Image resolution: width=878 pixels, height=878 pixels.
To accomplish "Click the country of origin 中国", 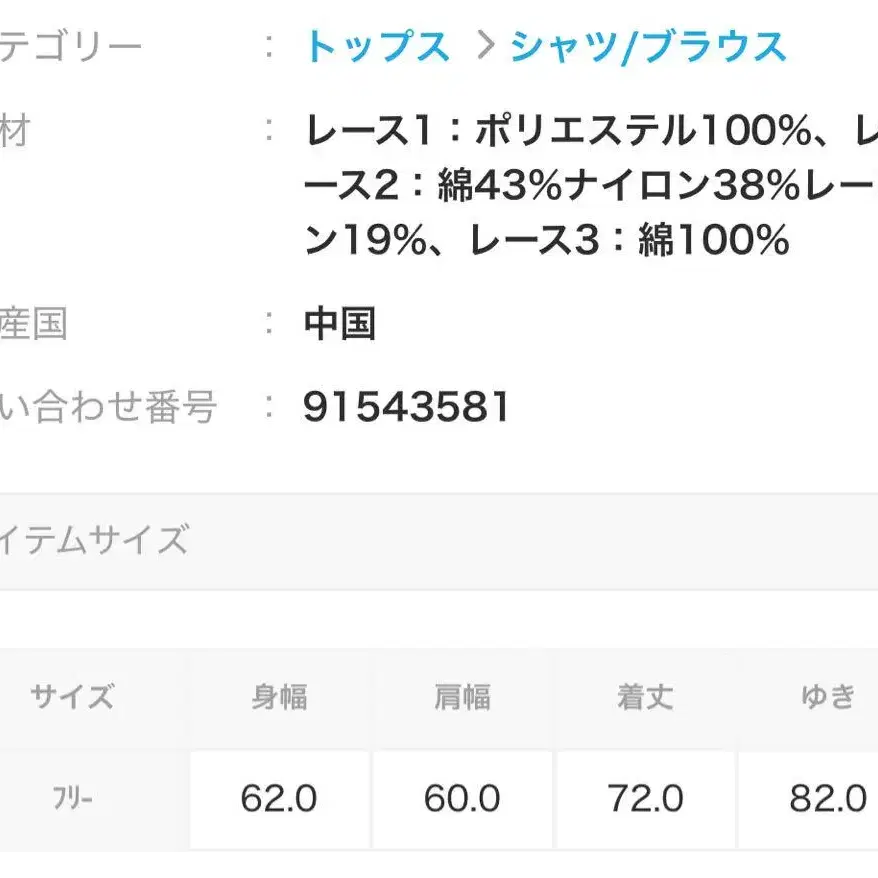I will (x=339, y=324).
